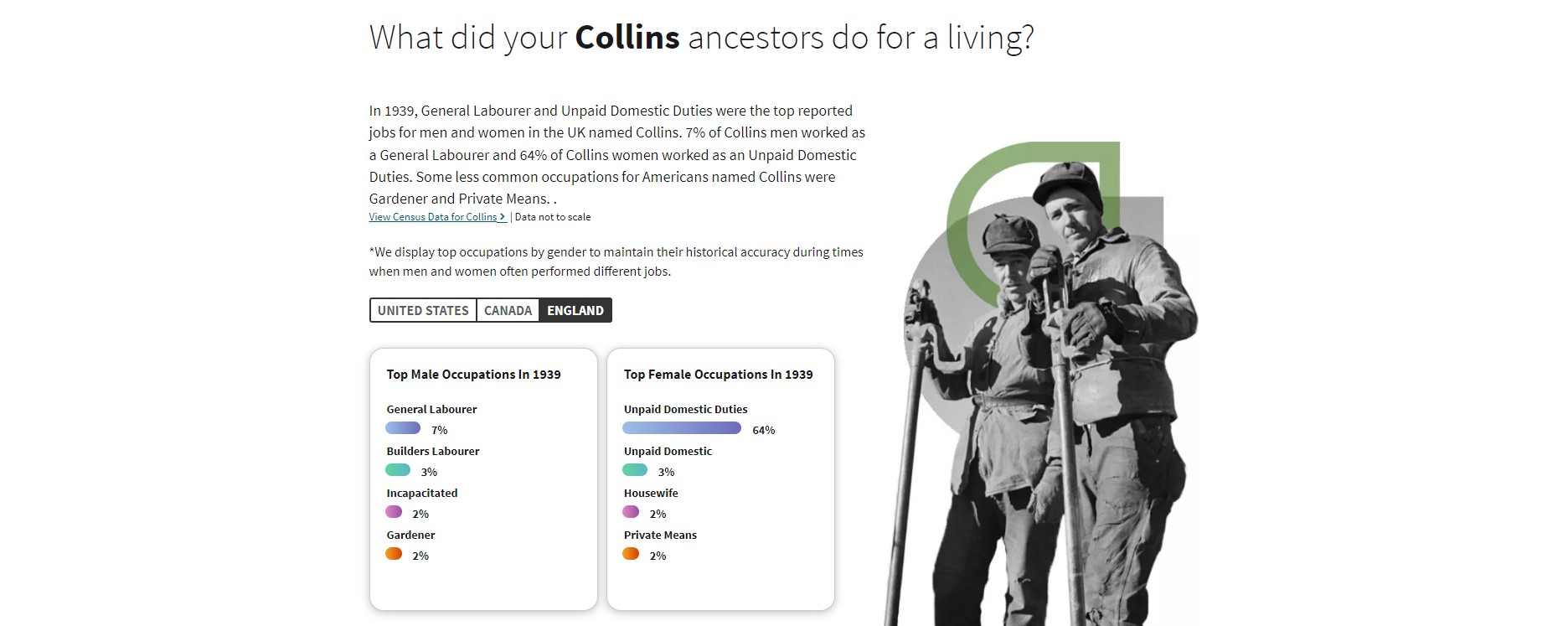Select the purple Housewife bar
This screenshot has width=1568, height=626.
click(631, 513)
